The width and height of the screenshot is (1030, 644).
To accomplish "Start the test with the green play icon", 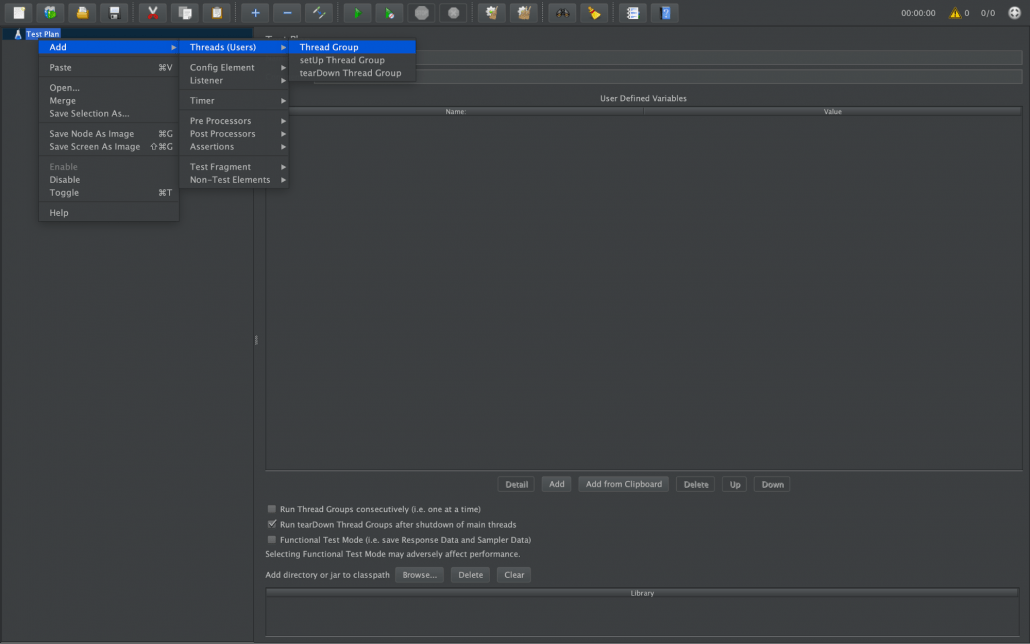I will click(x=357, y=13).
